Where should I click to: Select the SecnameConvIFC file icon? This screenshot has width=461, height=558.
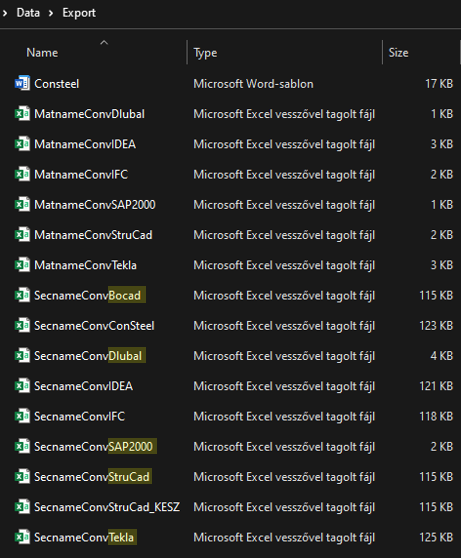22,416
